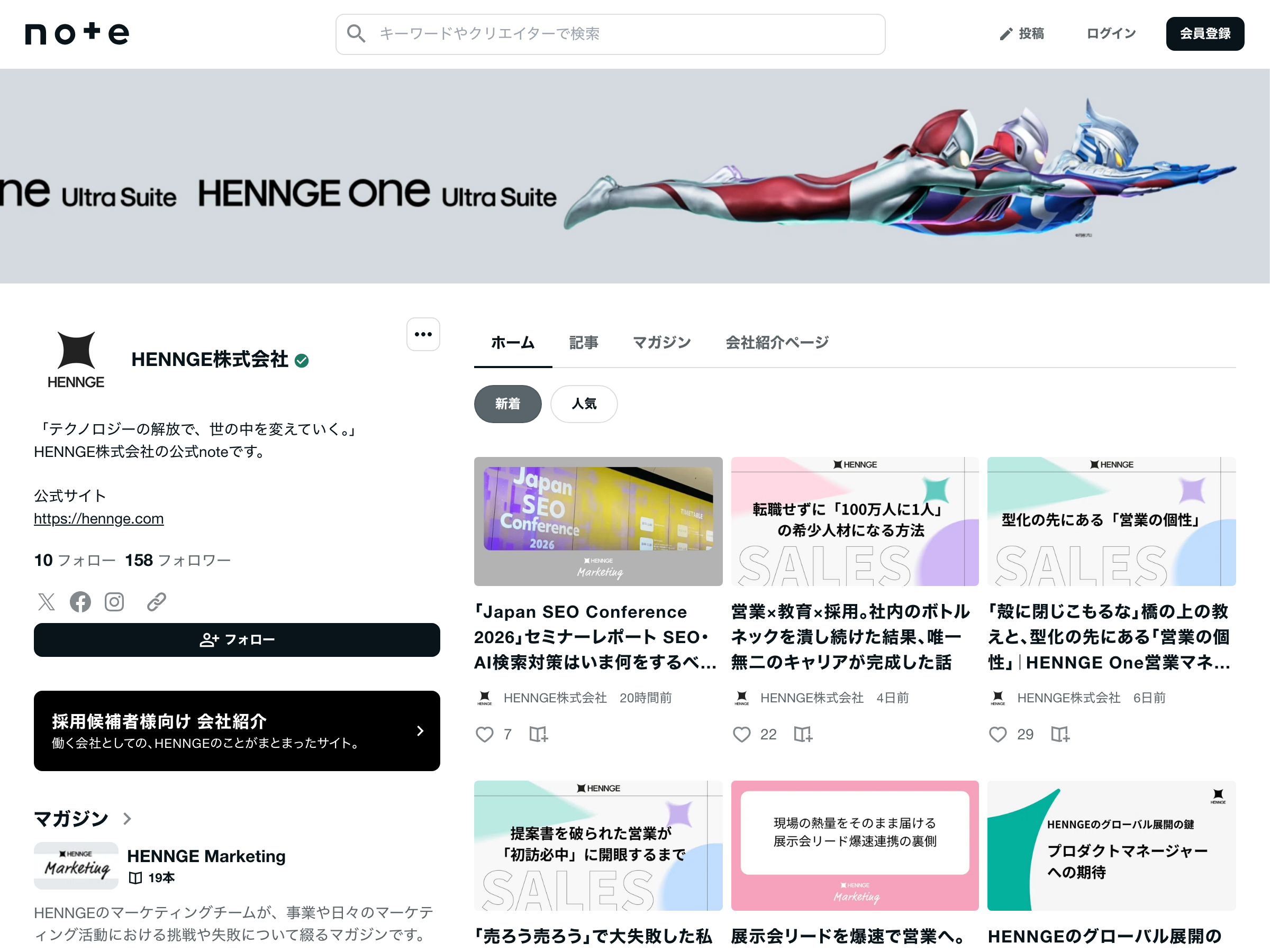Open the 型化の先にある「営業の個性」 thumbnail
Viewport: 1270px width, 952px height.
point(1112,521)
